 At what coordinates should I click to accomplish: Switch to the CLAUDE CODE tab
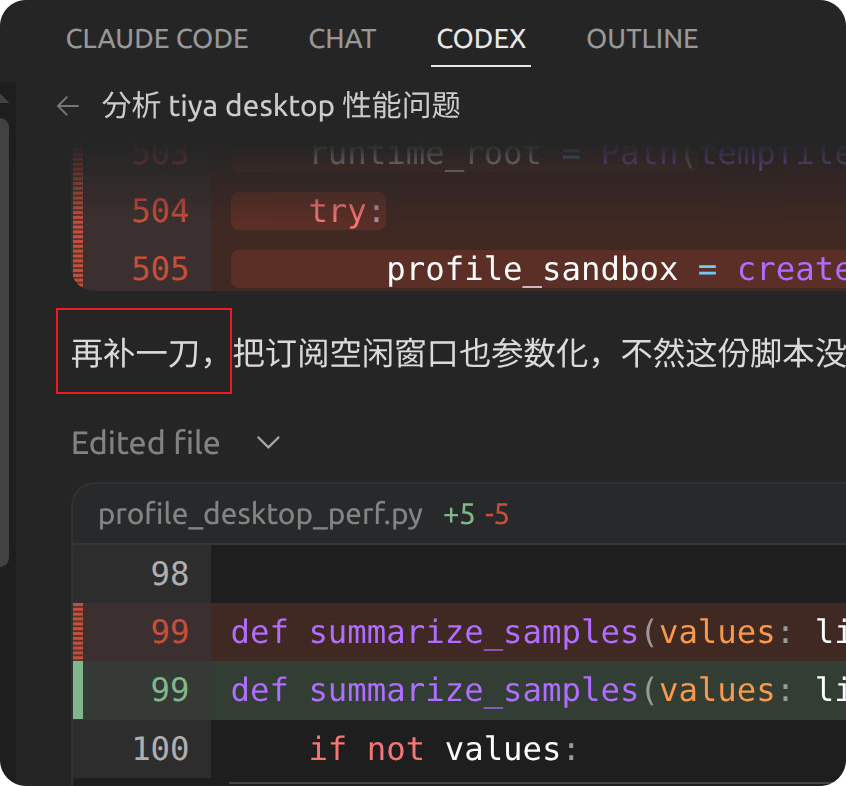click(157, 39)
